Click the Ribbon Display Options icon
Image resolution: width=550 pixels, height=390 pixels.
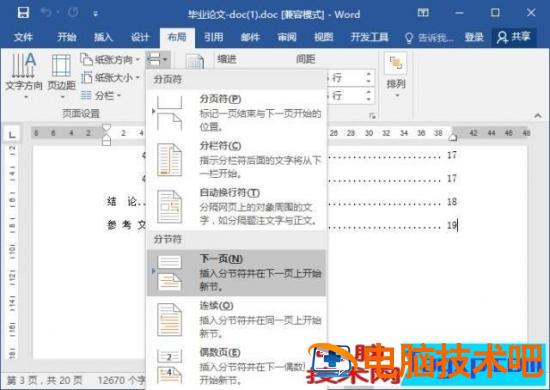423,13
